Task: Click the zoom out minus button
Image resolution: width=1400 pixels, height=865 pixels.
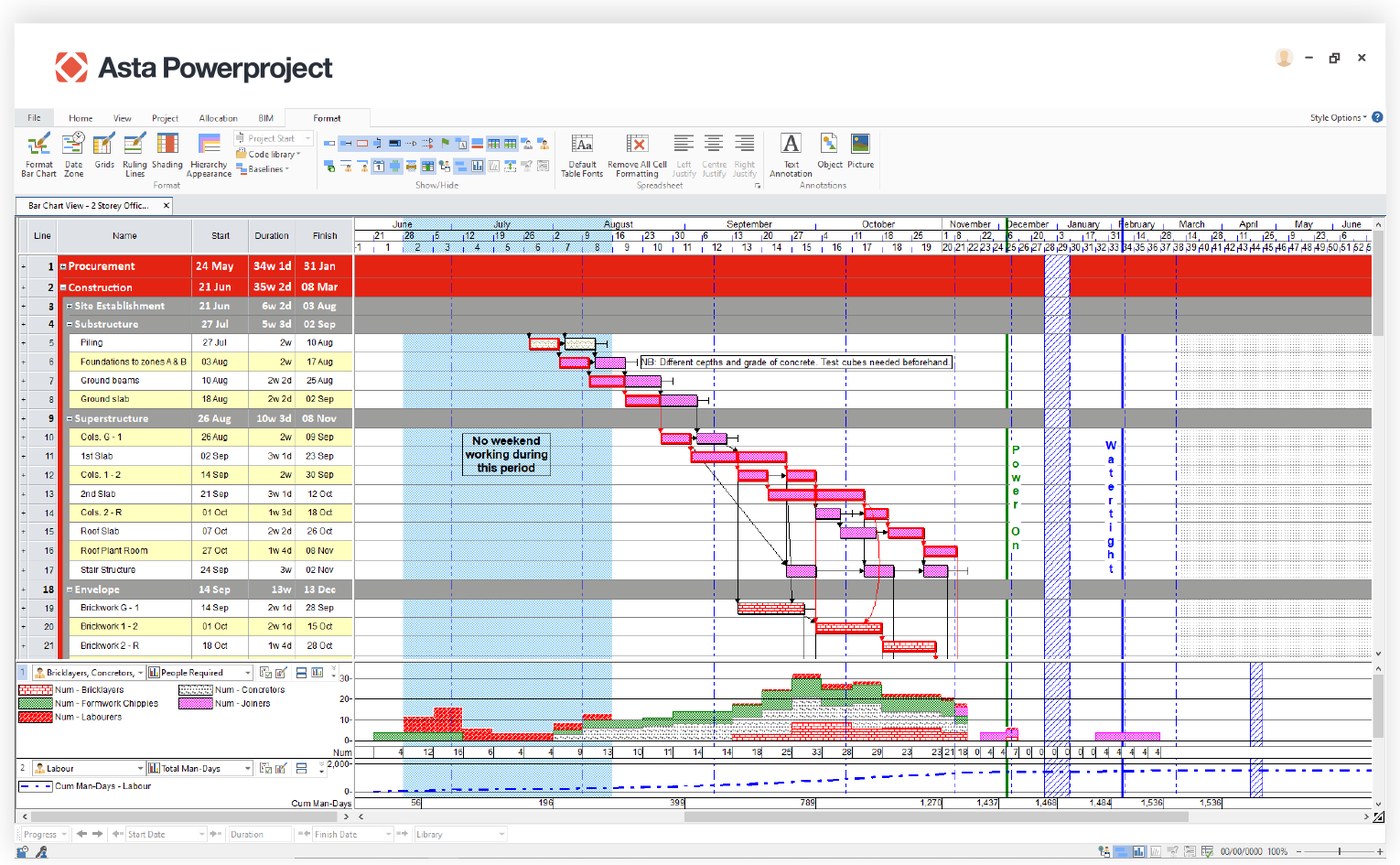Action: click(1299, 851)
